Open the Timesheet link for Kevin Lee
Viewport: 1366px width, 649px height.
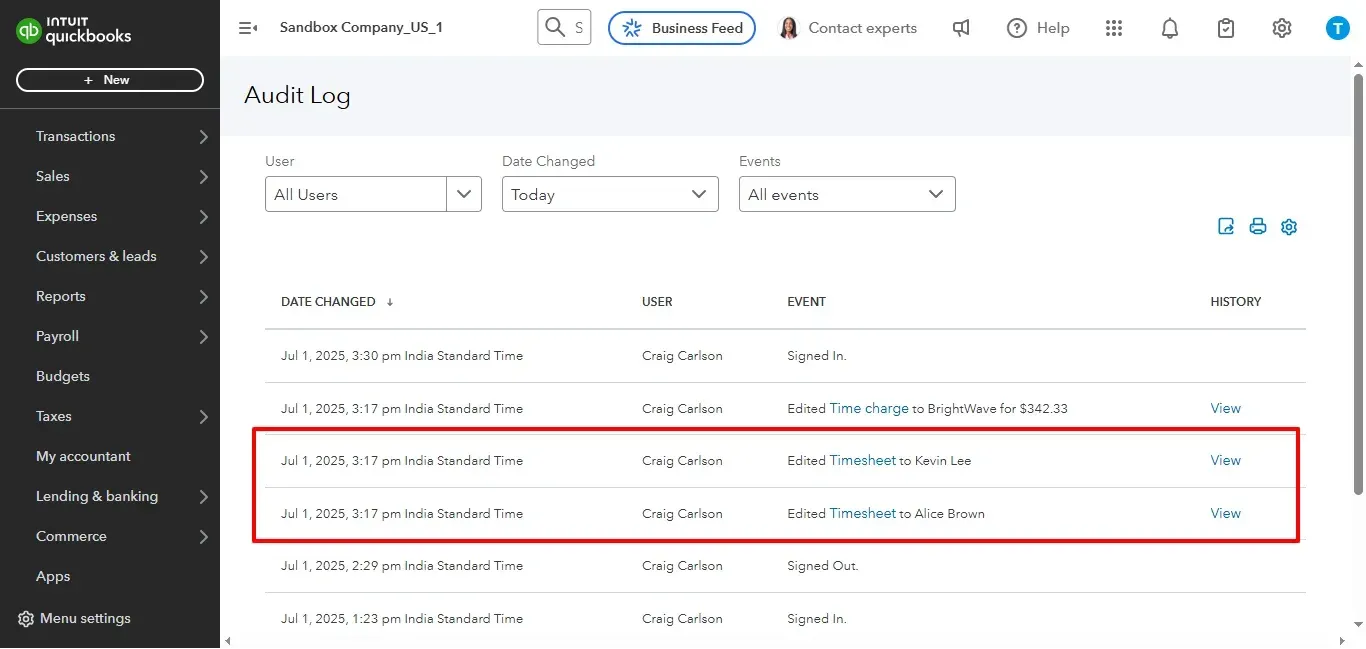[863, 460]
